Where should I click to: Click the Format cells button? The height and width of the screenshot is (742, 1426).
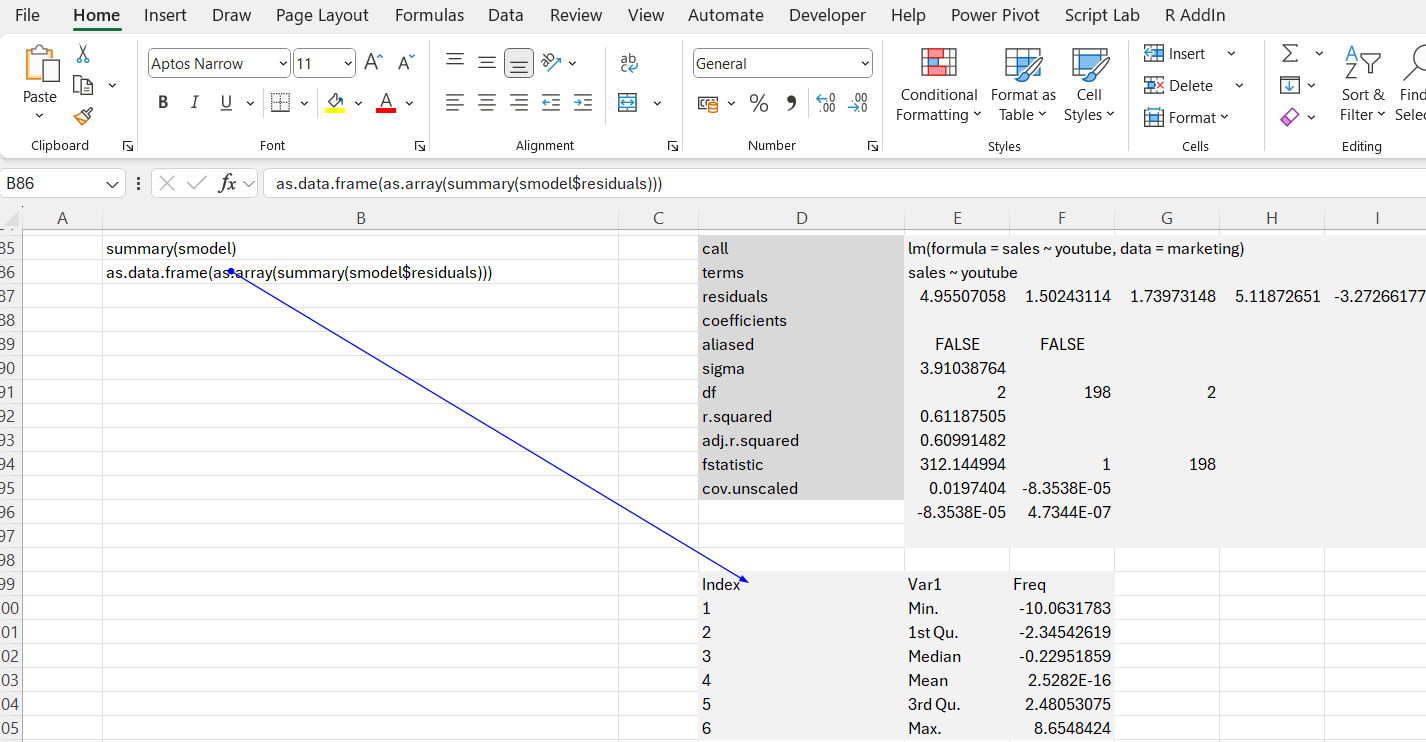click(x=1187, y=118)
